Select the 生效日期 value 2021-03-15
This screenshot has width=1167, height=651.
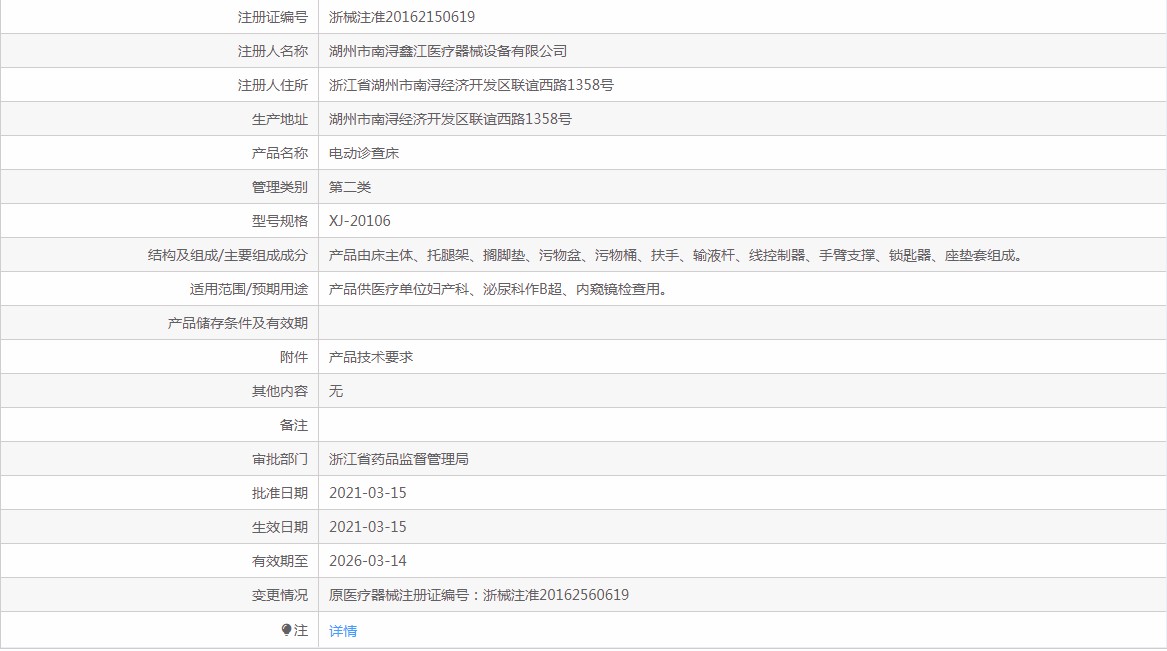pos(368,527)
